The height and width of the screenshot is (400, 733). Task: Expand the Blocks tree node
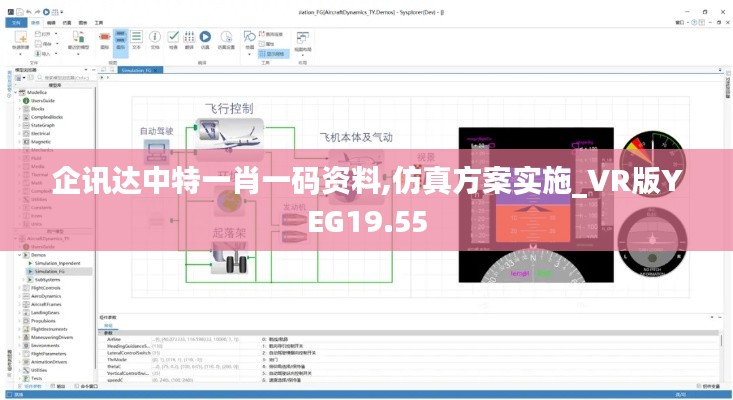click(x=20, y=109)
